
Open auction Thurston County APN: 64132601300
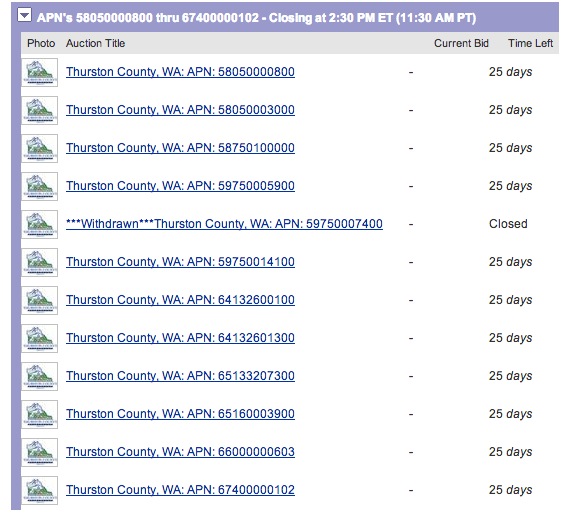point(180,338)
